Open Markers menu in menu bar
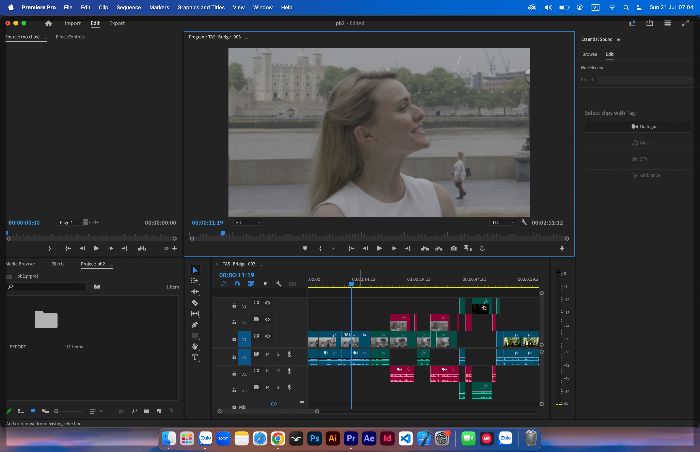 click(159, 7)
